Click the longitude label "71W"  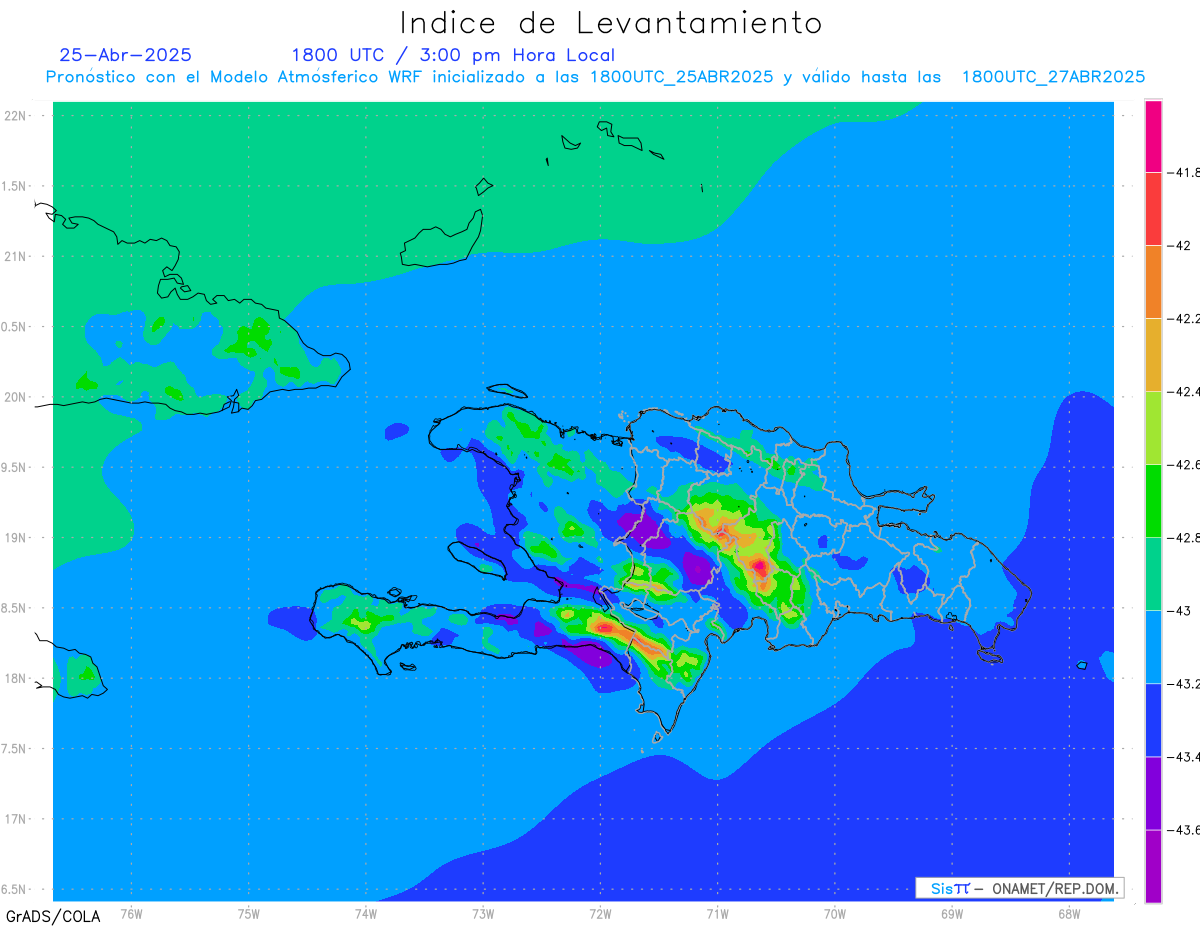pyautogui.click(x=717, y=913)
